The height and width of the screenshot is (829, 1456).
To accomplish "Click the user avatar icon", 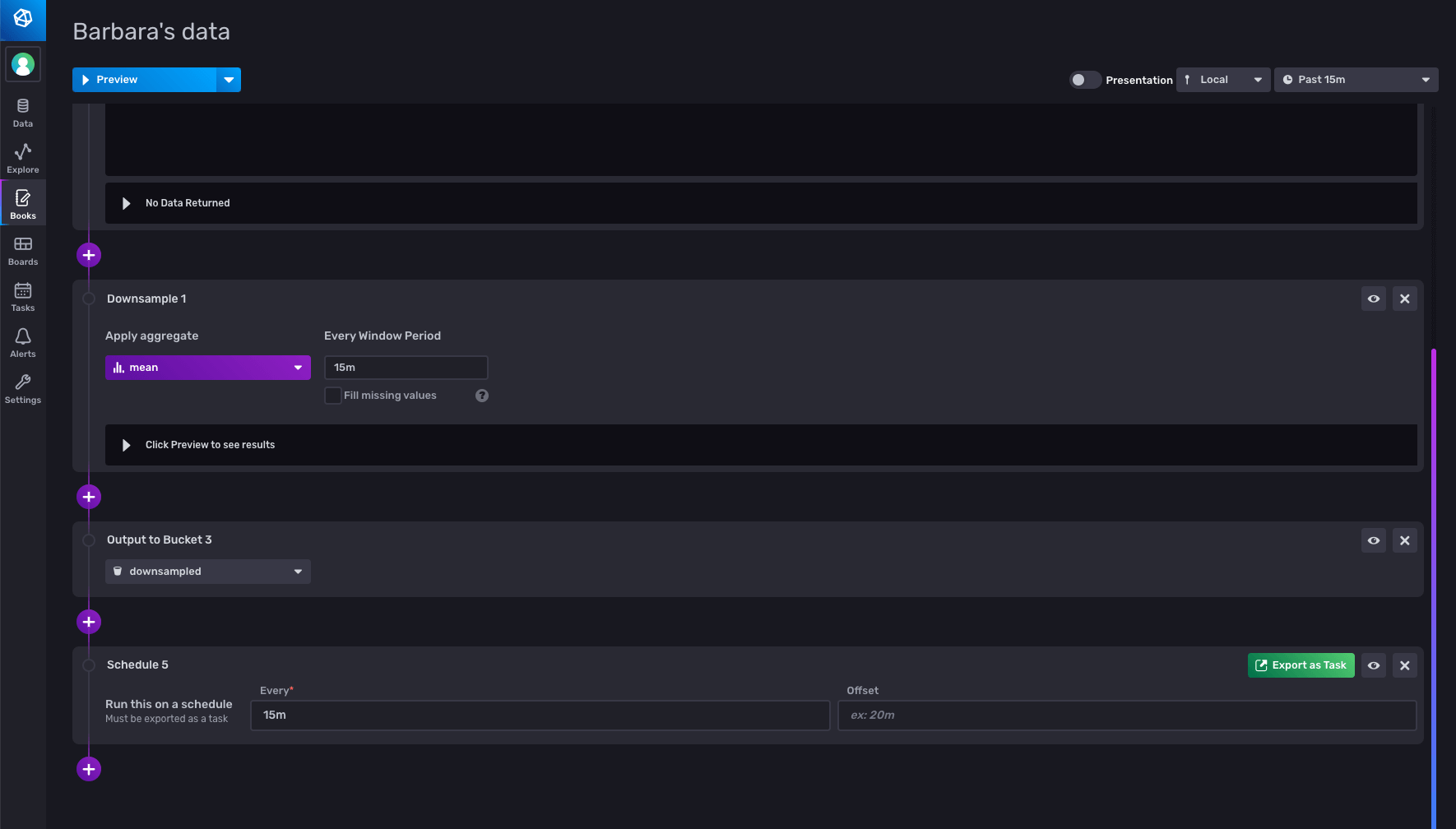I will pos(23,64).
